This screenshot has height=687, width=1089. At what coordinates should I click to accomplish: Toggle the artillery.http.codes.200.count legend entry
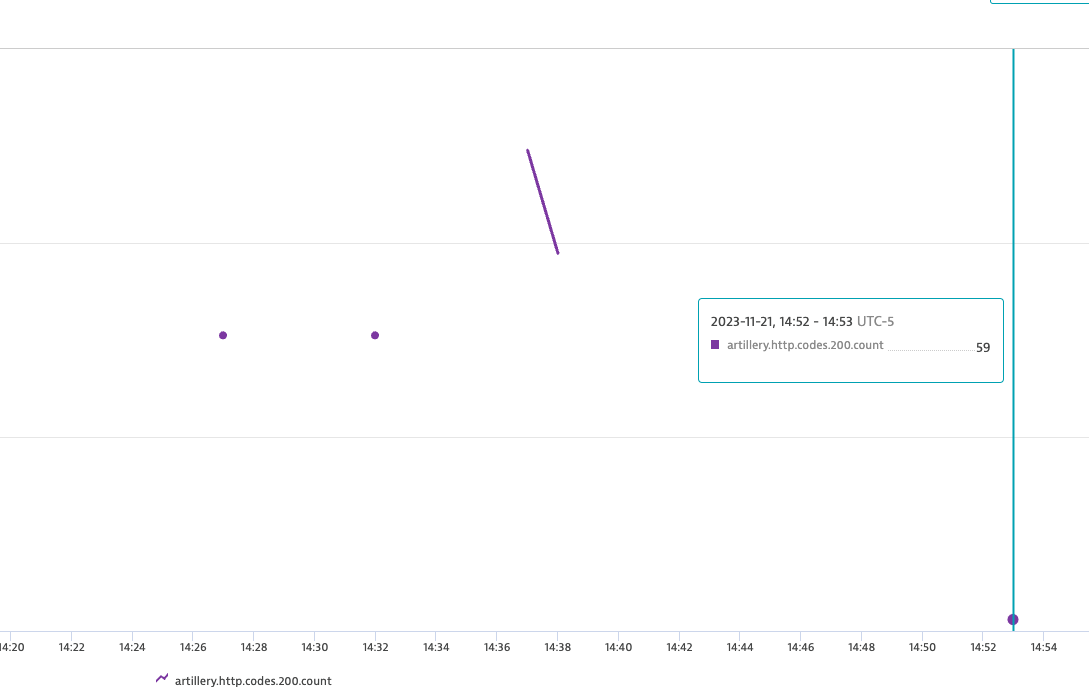[252, 680]
